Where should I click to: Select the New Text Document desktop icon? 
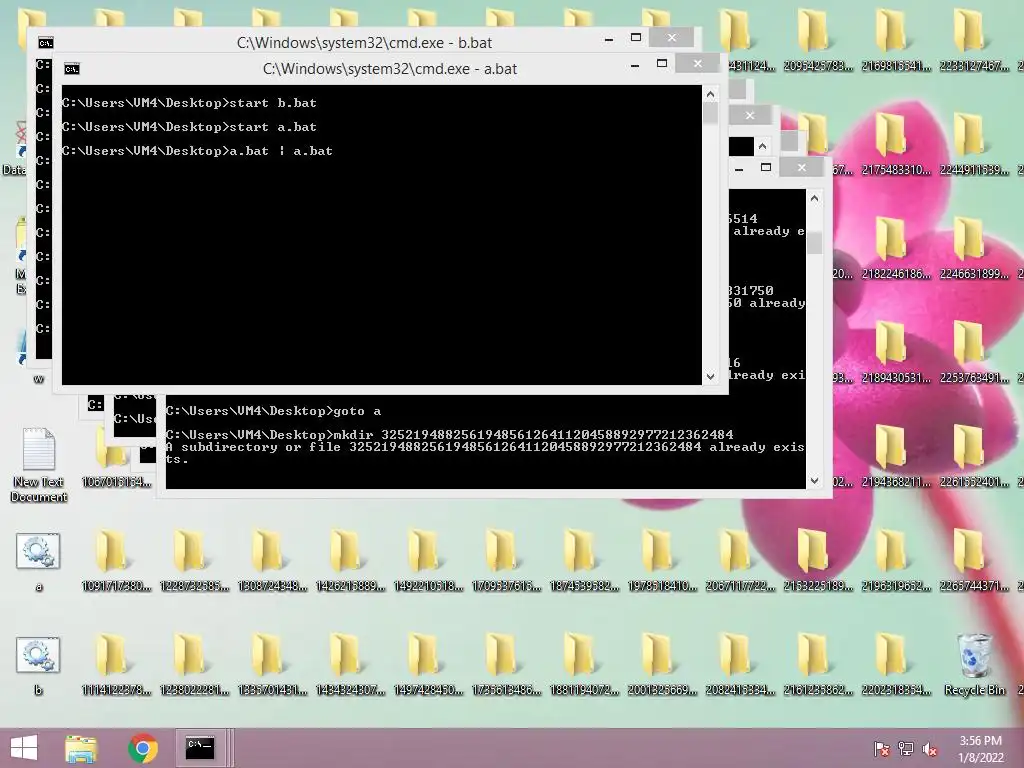pyautogui.click(x=38, y=465)
